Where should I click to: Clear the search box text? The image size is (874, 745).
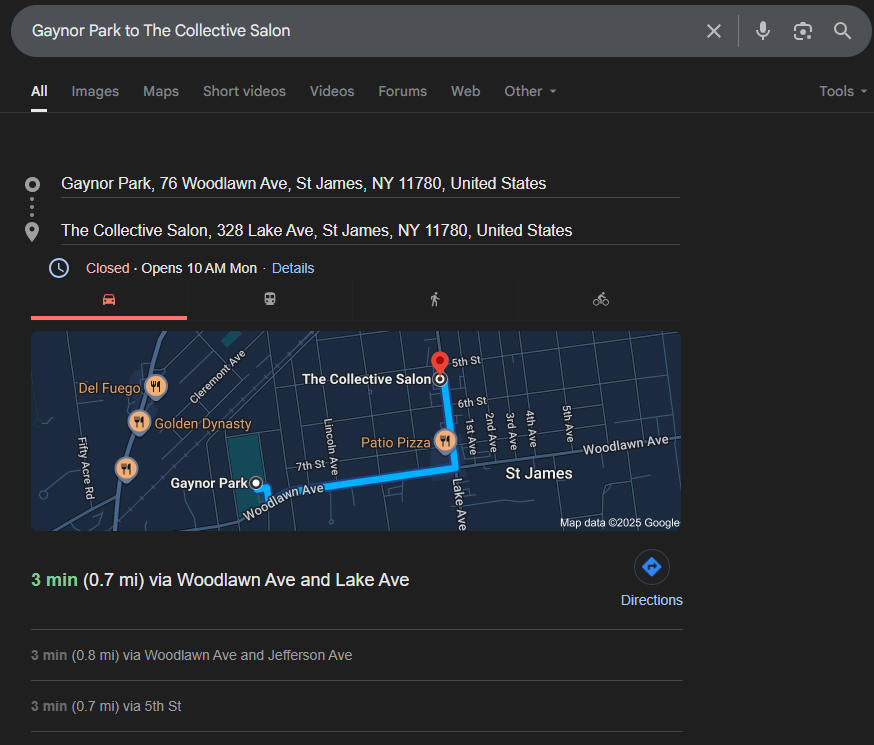[714, 31]
